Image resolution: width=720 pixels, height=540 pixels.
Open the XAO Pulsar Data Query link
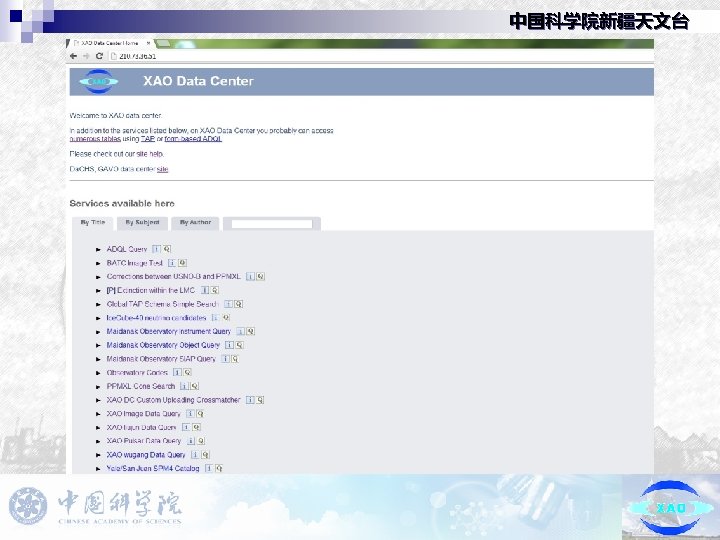(x=144, y=441)
